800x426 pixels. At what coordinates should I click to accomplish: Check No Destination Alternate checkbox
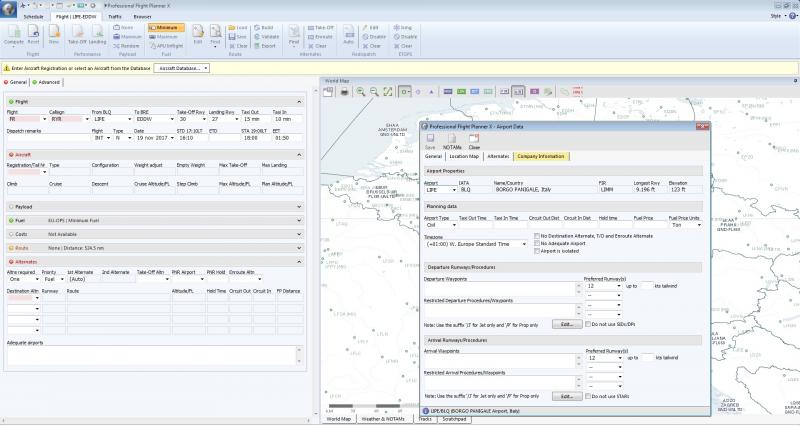click(537, 236)
